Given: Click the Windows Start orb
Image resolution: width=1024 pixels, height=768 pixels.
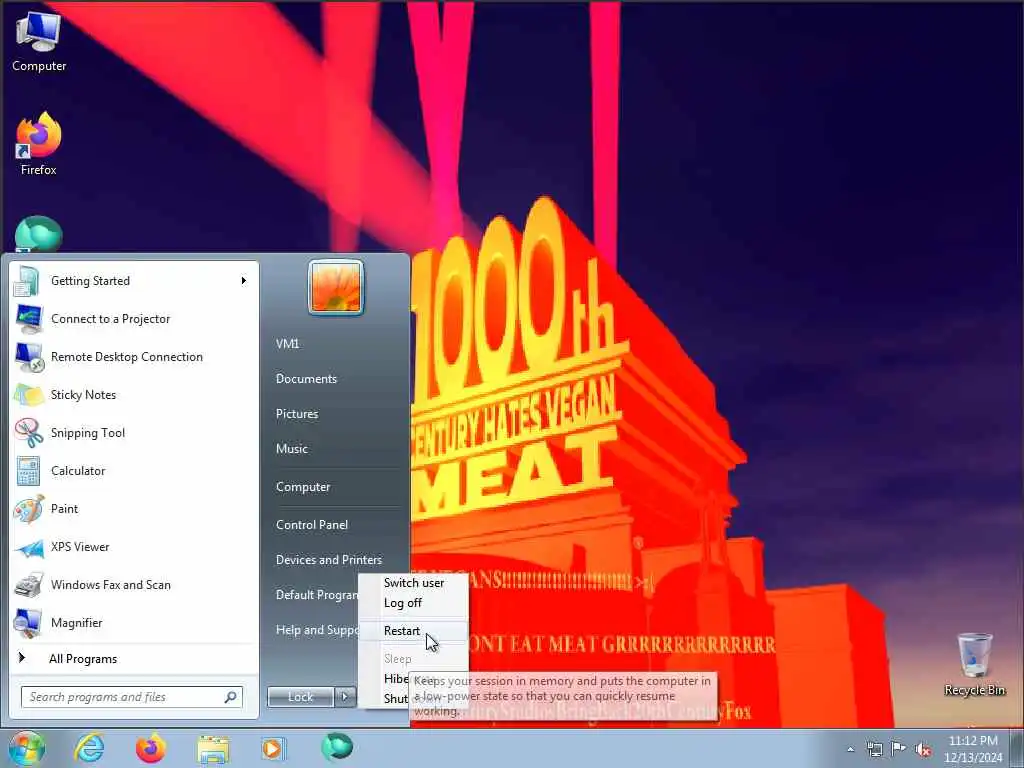Looking at the screenshot, I should pyautogui.click(x=26, y=748).
